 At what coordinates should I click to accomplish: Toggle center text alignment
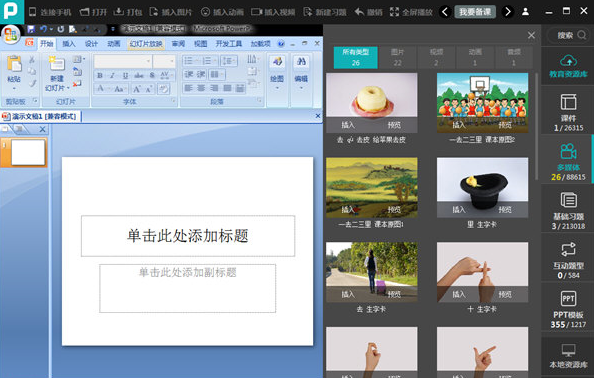coord(201,88)
